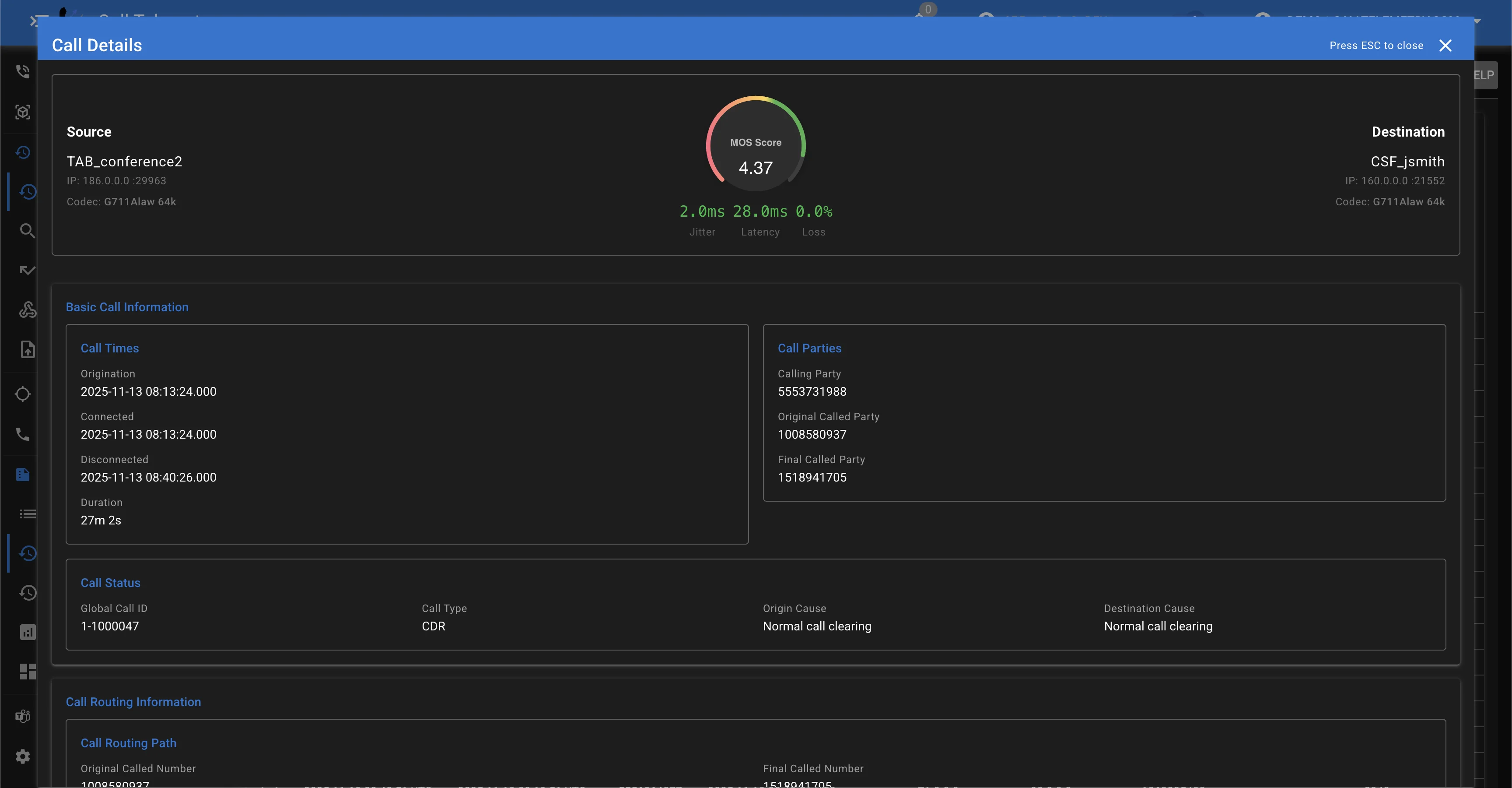The width and height of the screenshot is (1512, 788).
Task: Select blue history icon below the cube icon
Action: (23, 152)
